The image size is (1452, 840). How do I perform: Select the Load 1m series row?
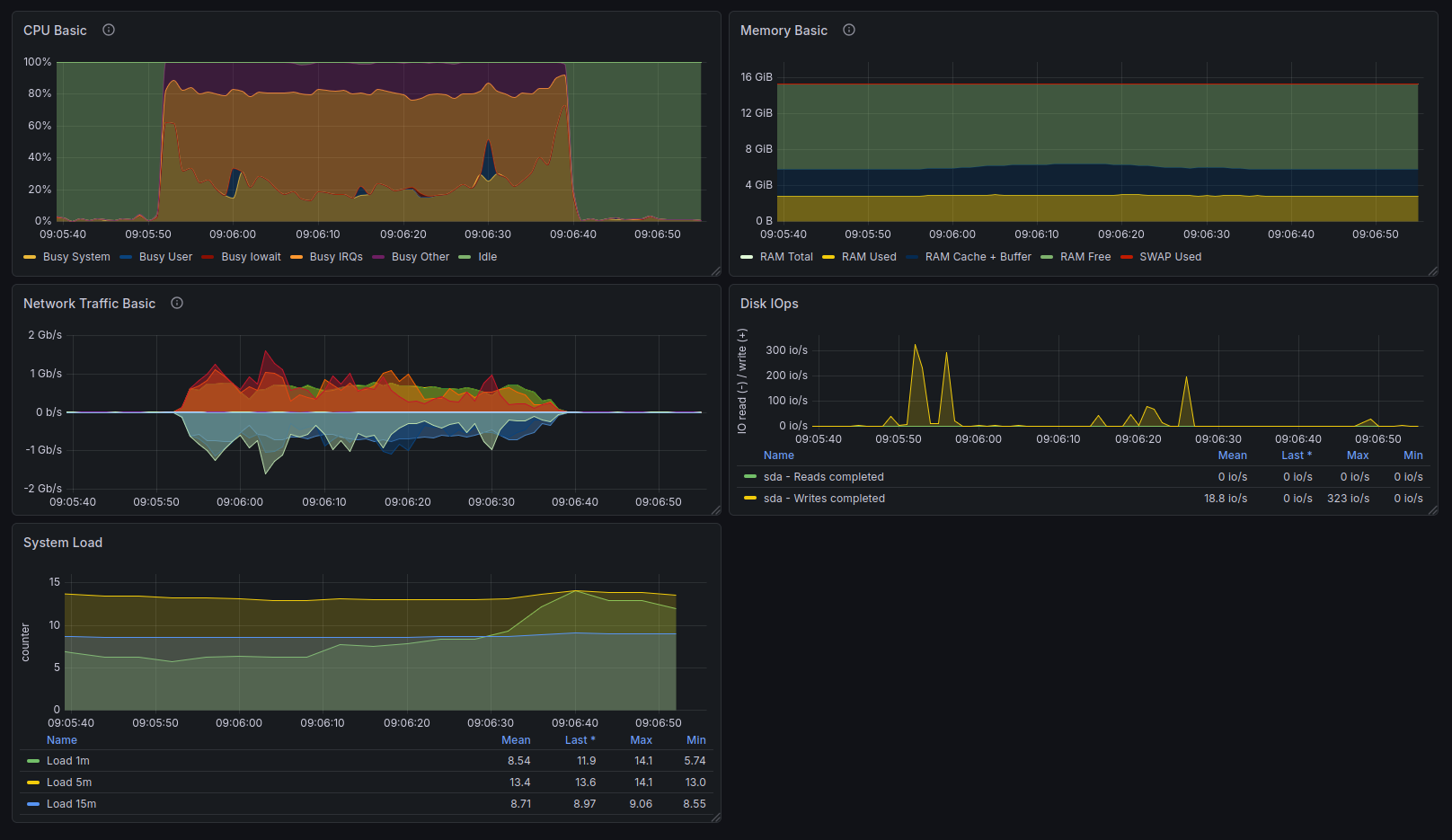pyautogui.click(x=367, y=761)
